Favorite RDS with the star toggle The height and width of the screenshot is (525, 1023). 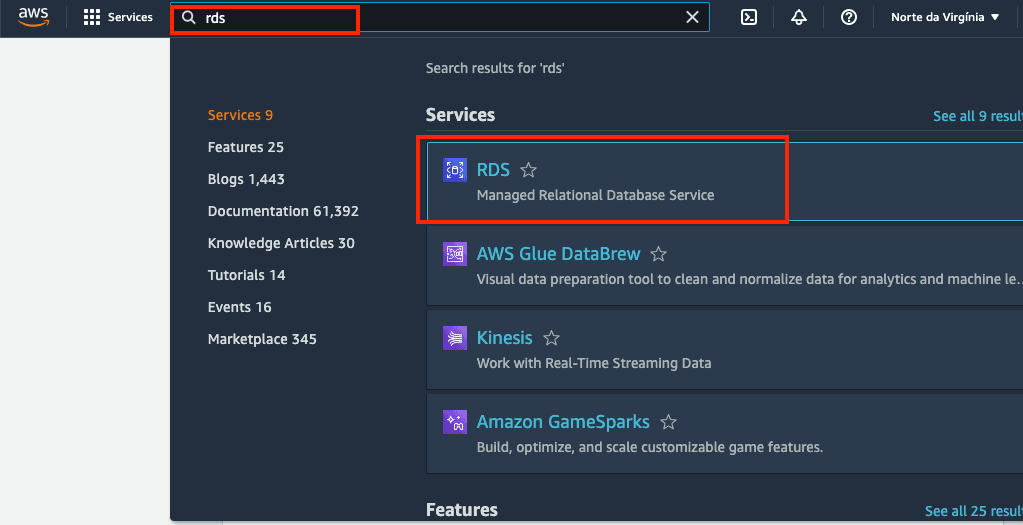529,171
